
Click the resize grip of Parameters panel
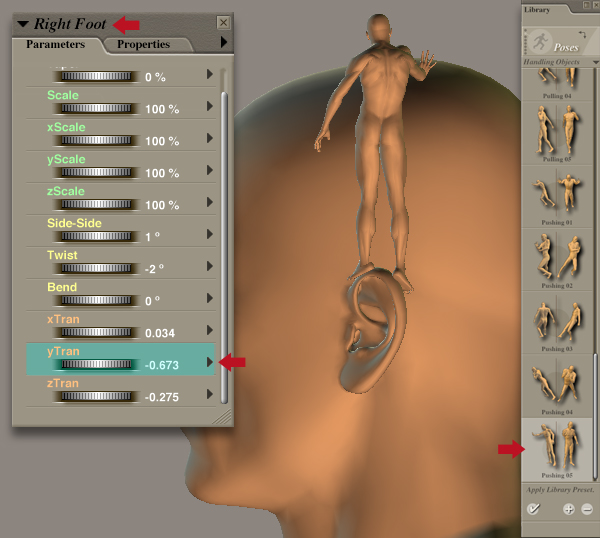pyautogui.click(x=223, y=417)
